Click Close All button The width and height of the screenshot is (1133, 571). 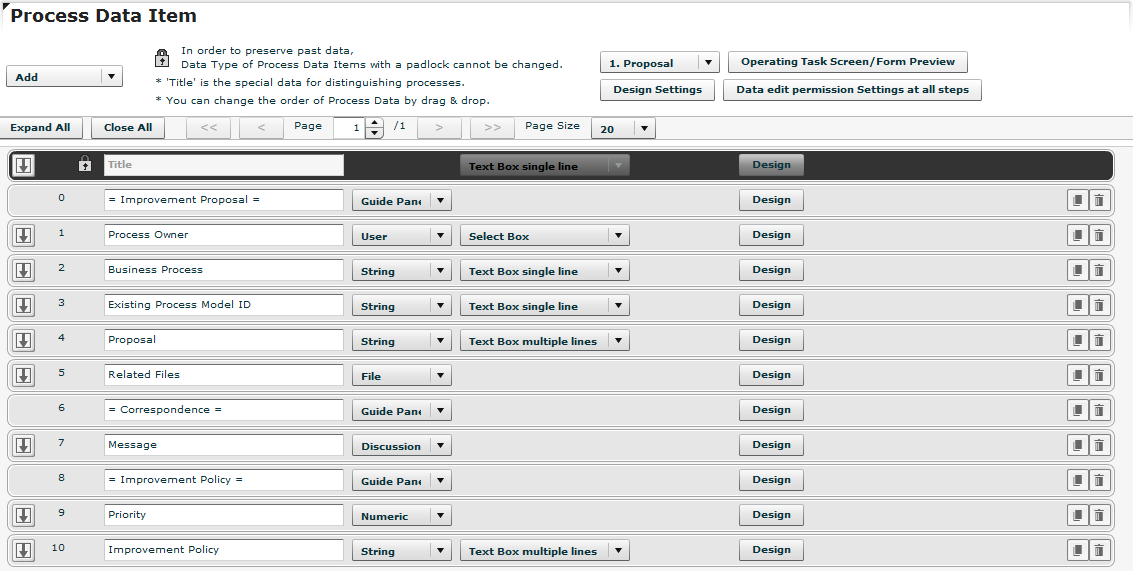[x=128, y=128]
